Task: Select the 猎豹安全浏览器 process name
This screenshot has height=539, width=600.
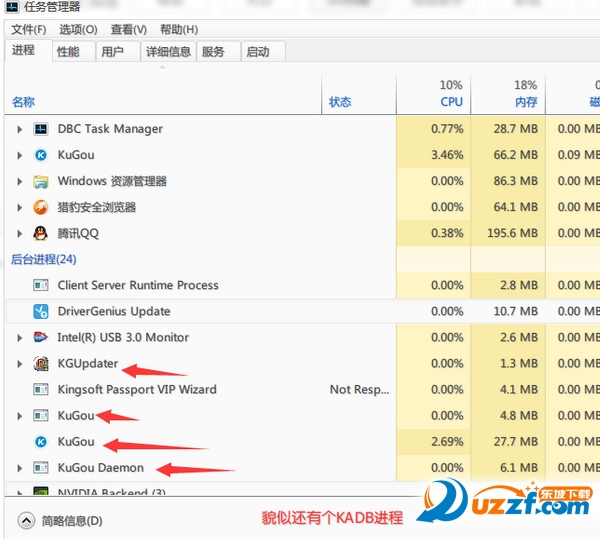Action: [x=97, y=207]
